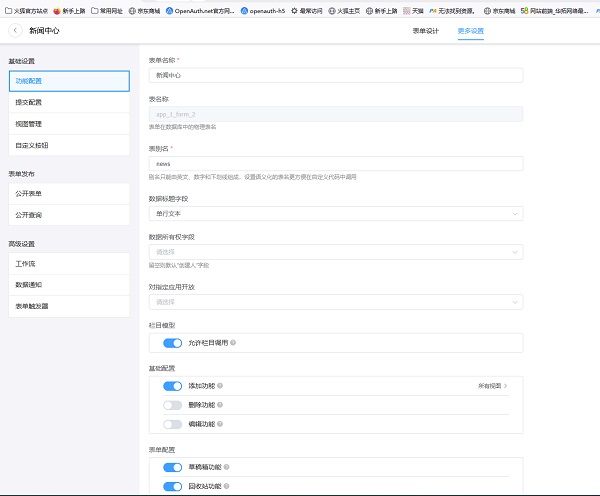Open the 数据标题字段 dropdown
This screenshot has height=496, width=600.
[x=336, y=214]
